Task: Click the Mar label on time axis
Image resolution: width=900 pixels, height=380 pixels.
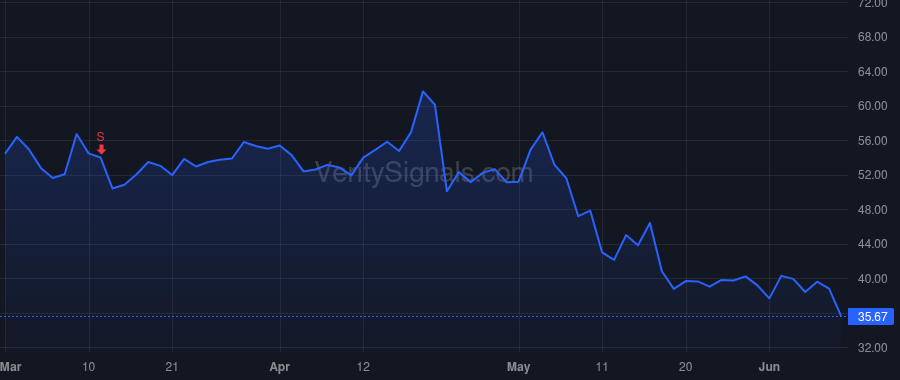Action: coord(9,367)
